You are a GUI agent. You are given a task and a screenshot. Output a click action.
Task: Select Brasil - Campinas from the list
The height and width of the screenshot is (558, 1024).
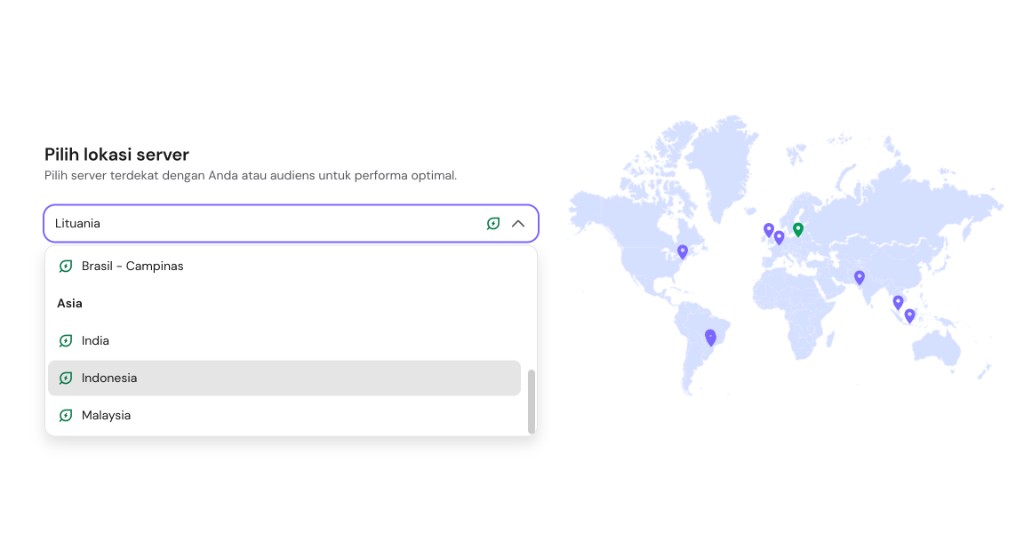(284, 266)
